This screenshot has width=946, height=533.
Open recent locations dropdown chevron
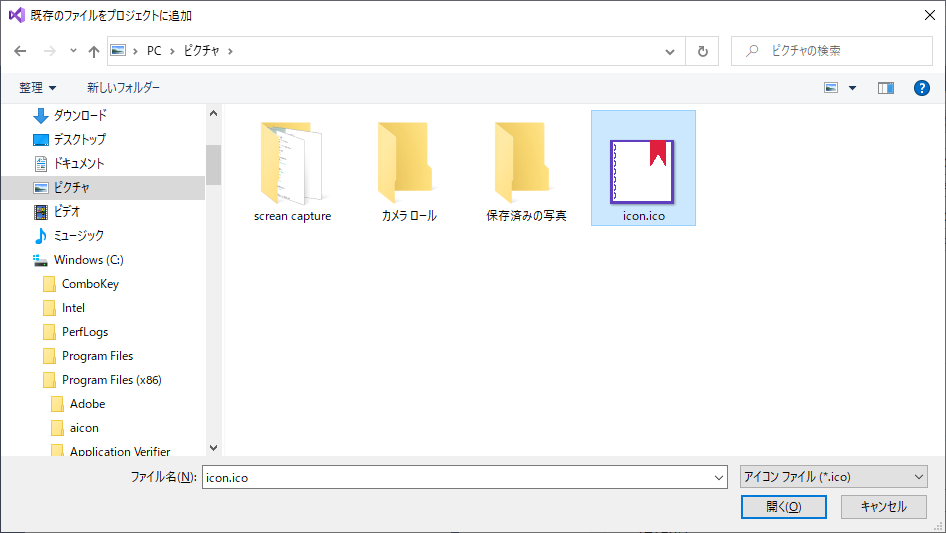73,51
